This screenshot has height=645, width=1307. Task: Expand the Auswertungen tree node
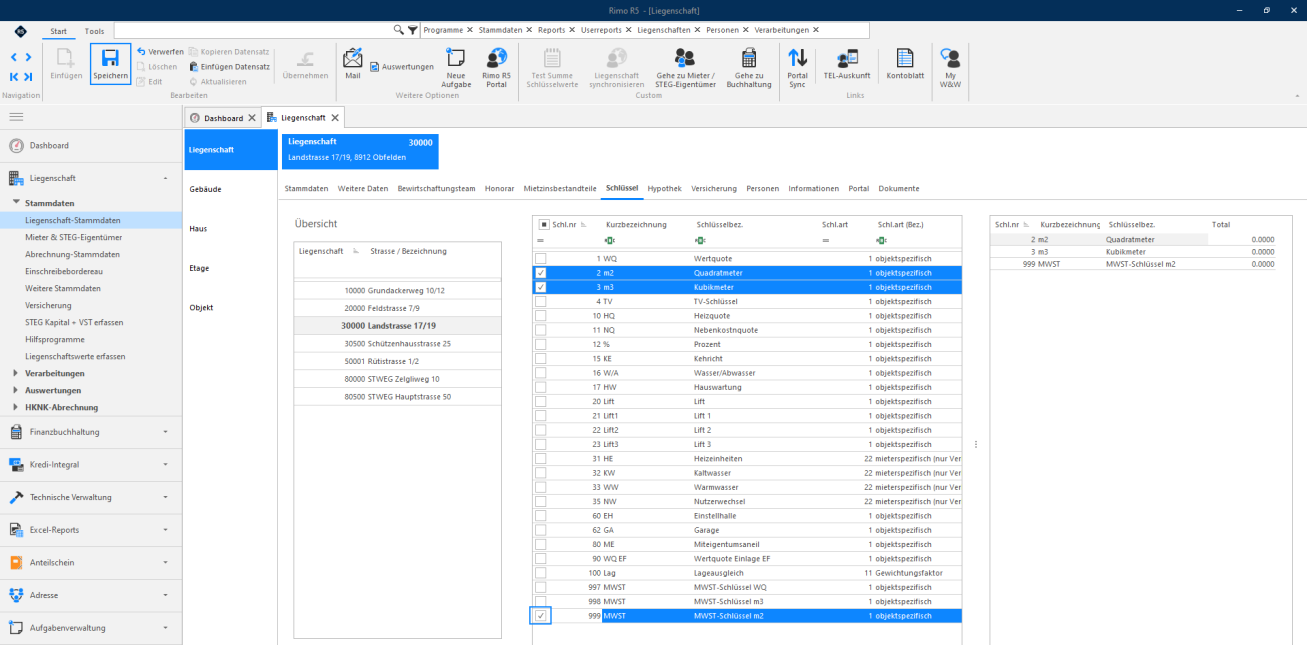click(x=15, y=390)
